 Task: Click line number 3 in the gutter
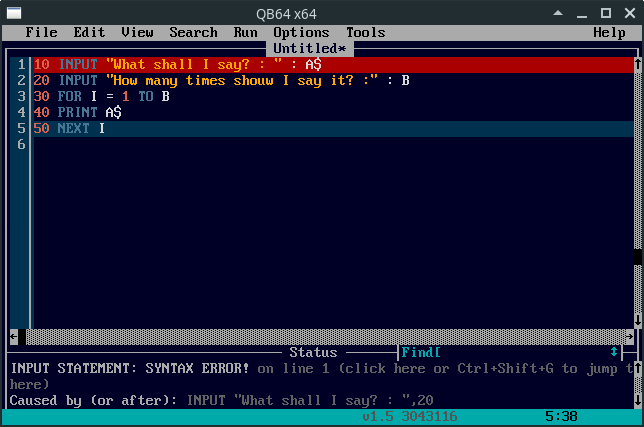click(x=21, y=96)
